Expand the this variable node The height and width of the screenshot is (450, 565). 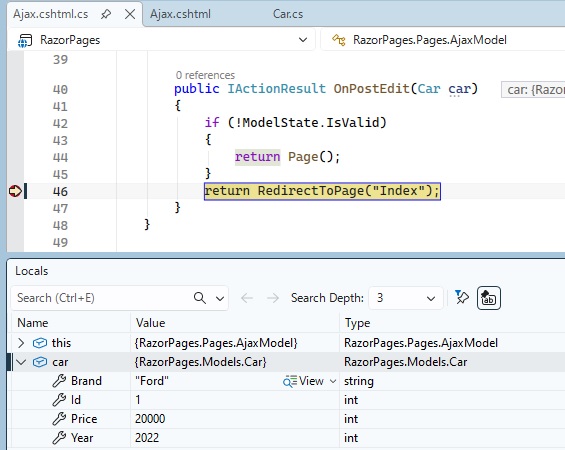tap(21, 343)
